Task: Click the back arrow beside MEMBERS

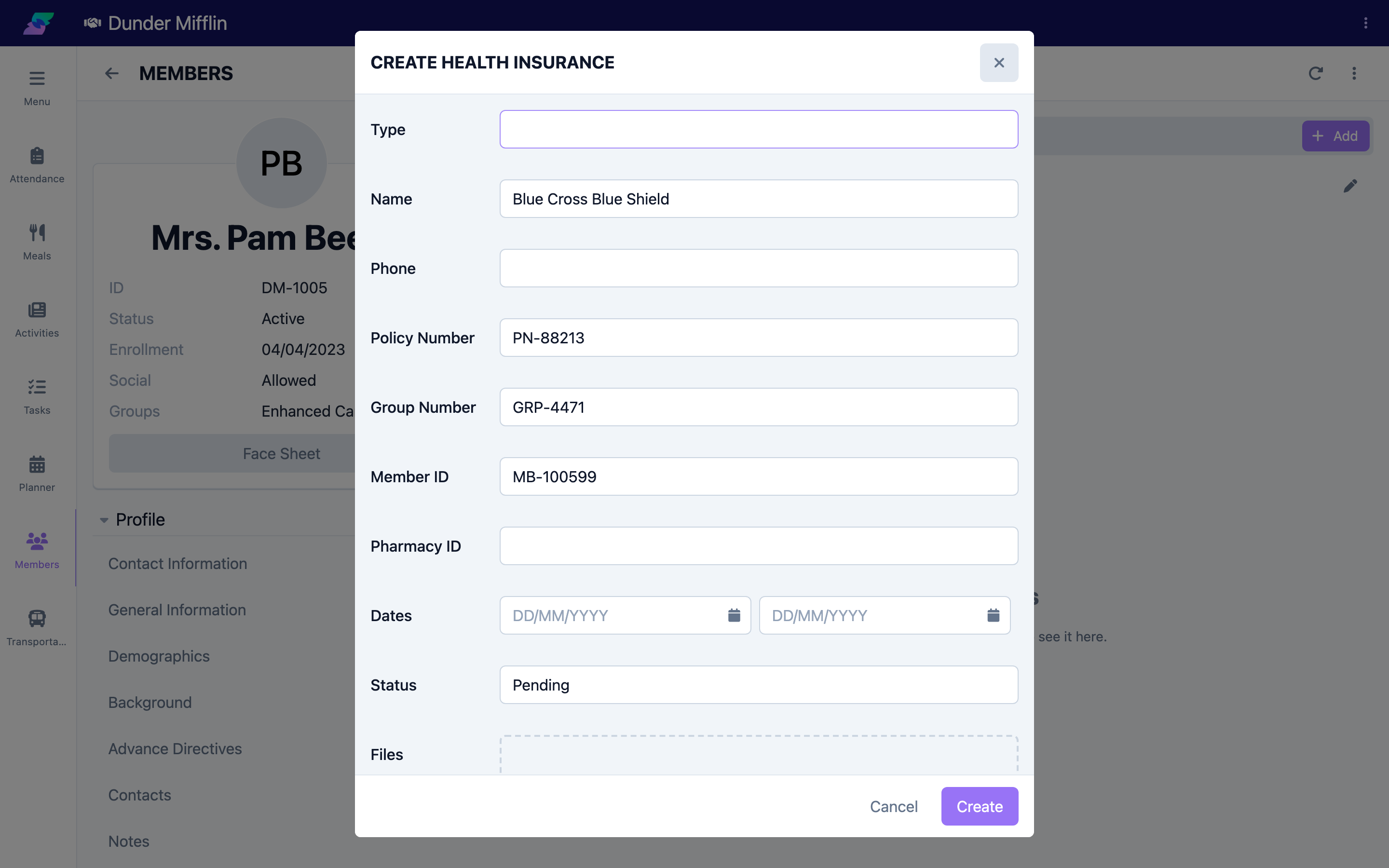Action: [112, 73]
